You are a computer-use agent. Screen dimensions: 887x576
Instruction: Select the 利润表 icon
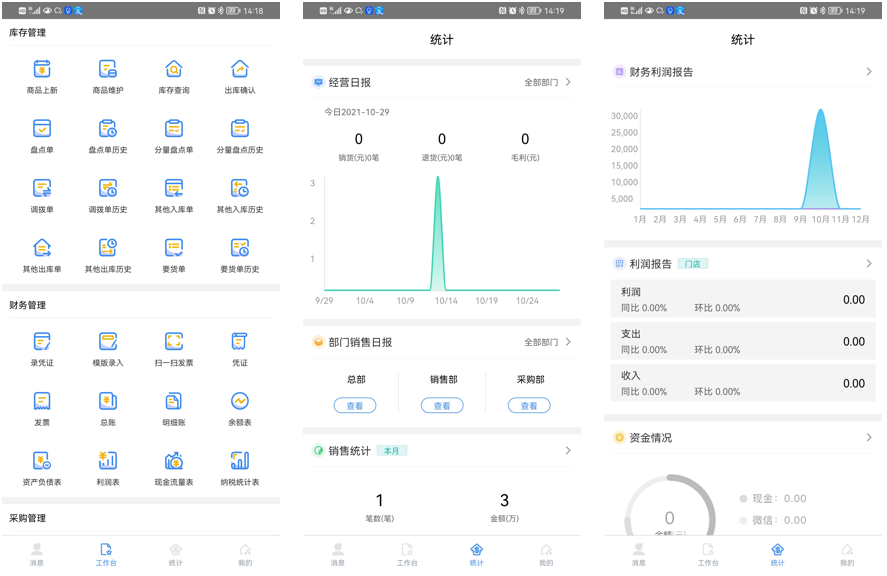tap(107, 463)
